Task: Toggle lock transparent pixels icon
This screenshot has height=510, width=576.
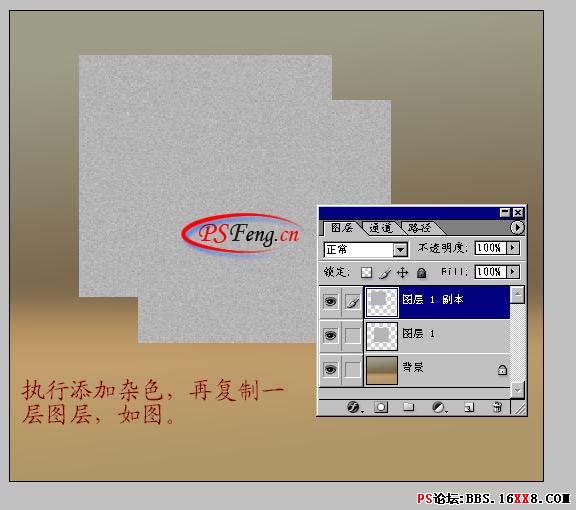Action: click(366, 272)
